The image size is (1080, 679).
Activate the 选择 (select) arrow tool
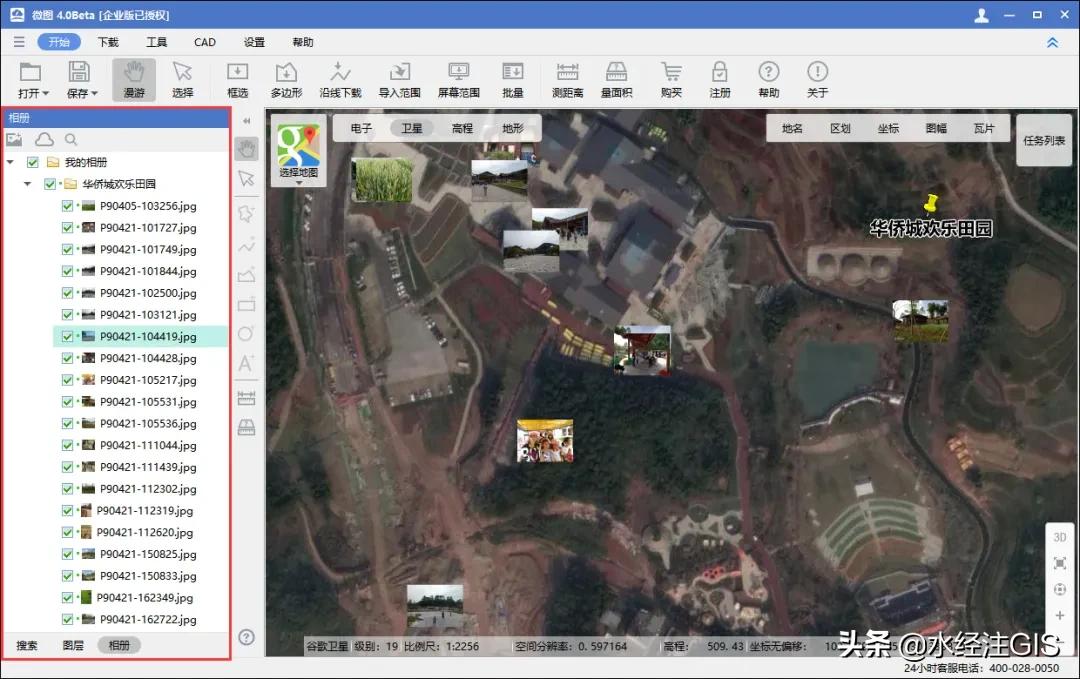tap(182, 79)
